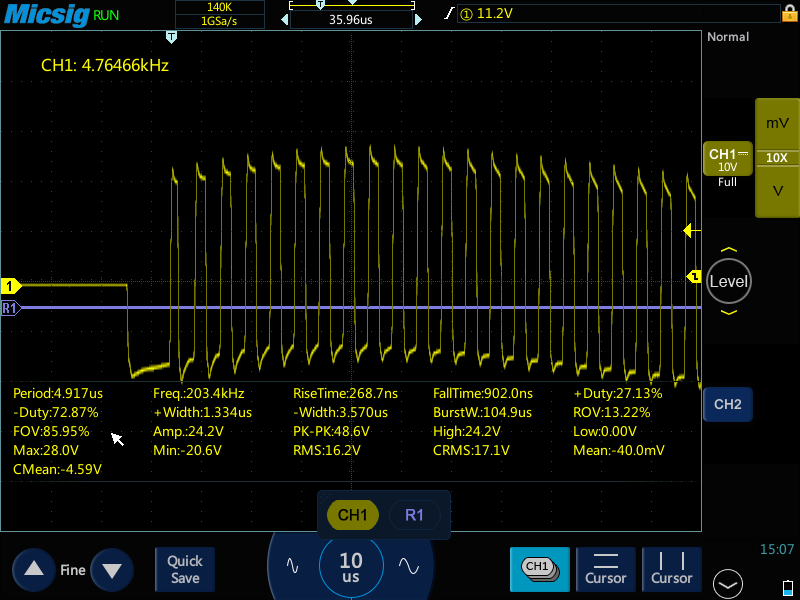The height and width of the screenshot is (600, 800).
Task: Select the High:24.2V measurement
Action: pos(467,431)
